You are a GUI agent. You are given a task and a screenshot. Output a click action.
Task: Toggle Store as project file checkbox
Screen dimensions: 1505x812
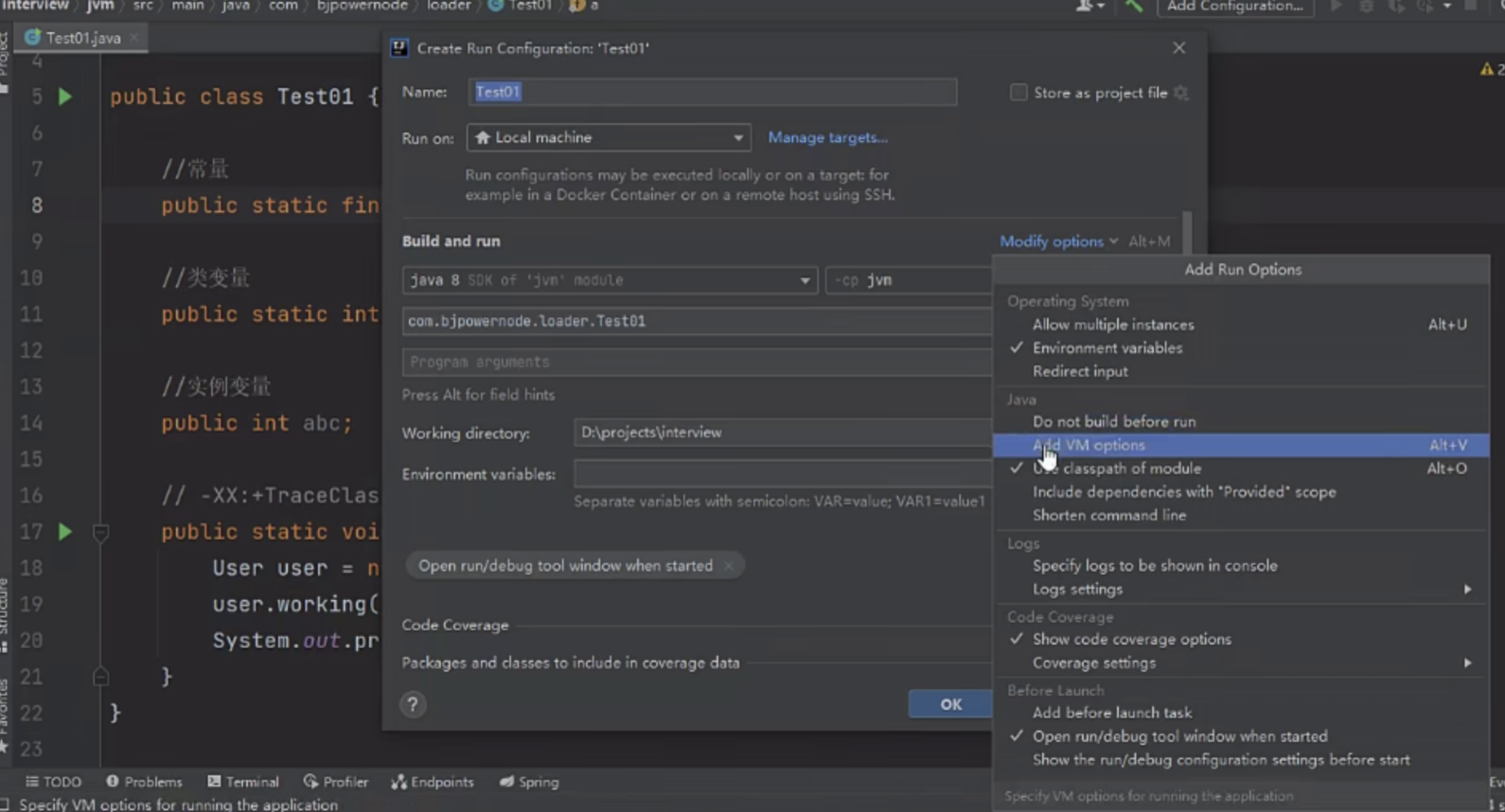click(x=1018, y=93)
